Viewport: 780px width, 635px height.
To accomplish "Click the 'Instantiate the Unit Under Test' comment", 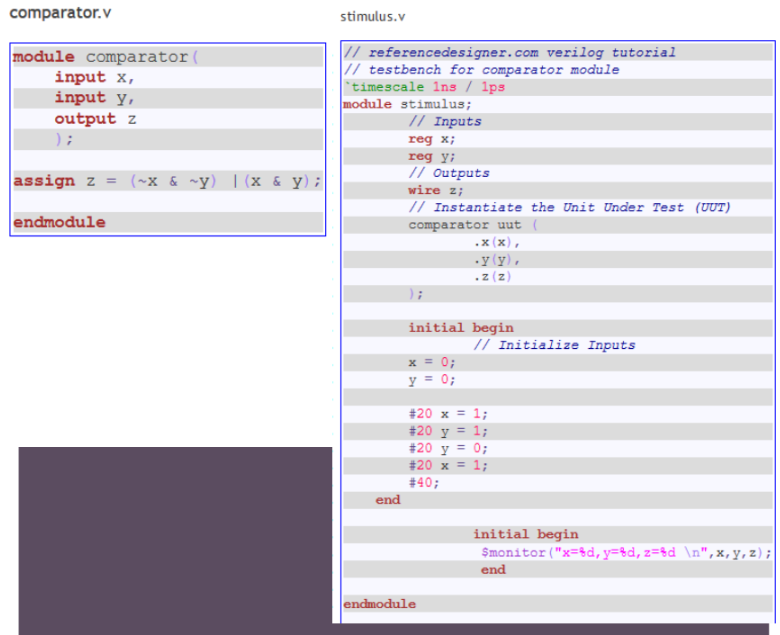I will [x=570, y=207].
